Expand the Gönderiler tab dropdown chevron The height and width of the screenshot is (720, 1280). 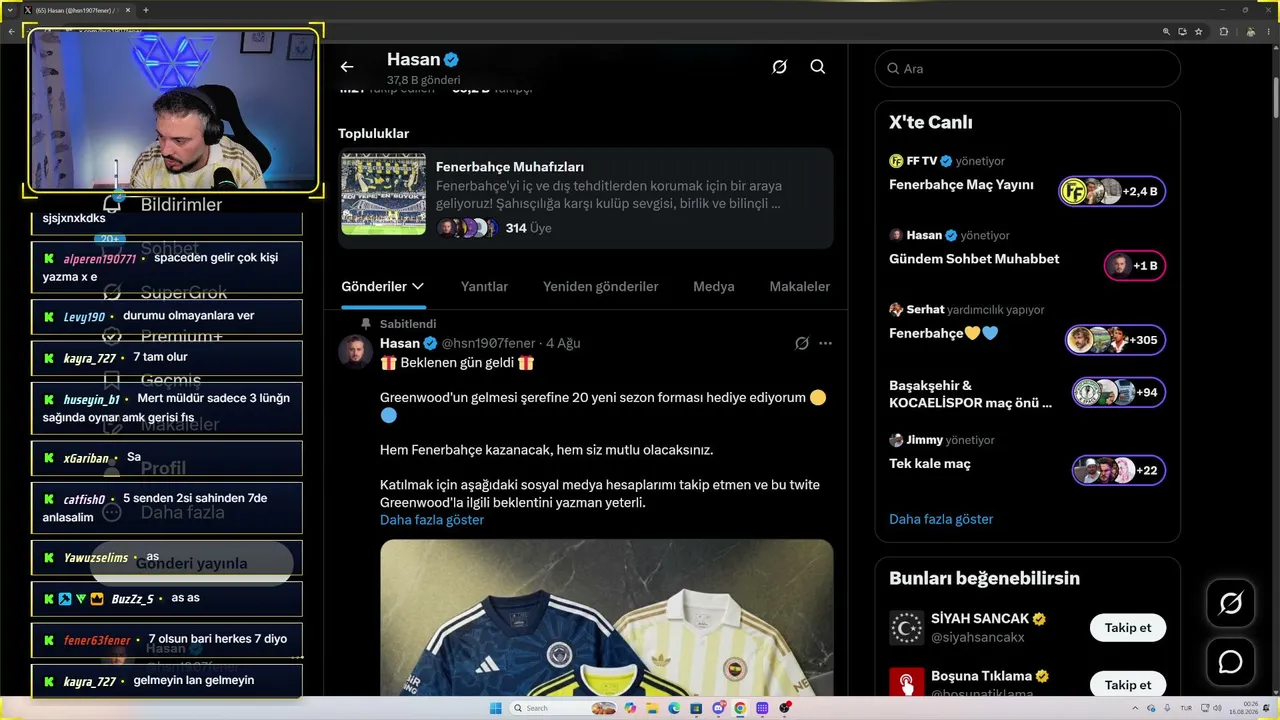(x=418, y=287)
